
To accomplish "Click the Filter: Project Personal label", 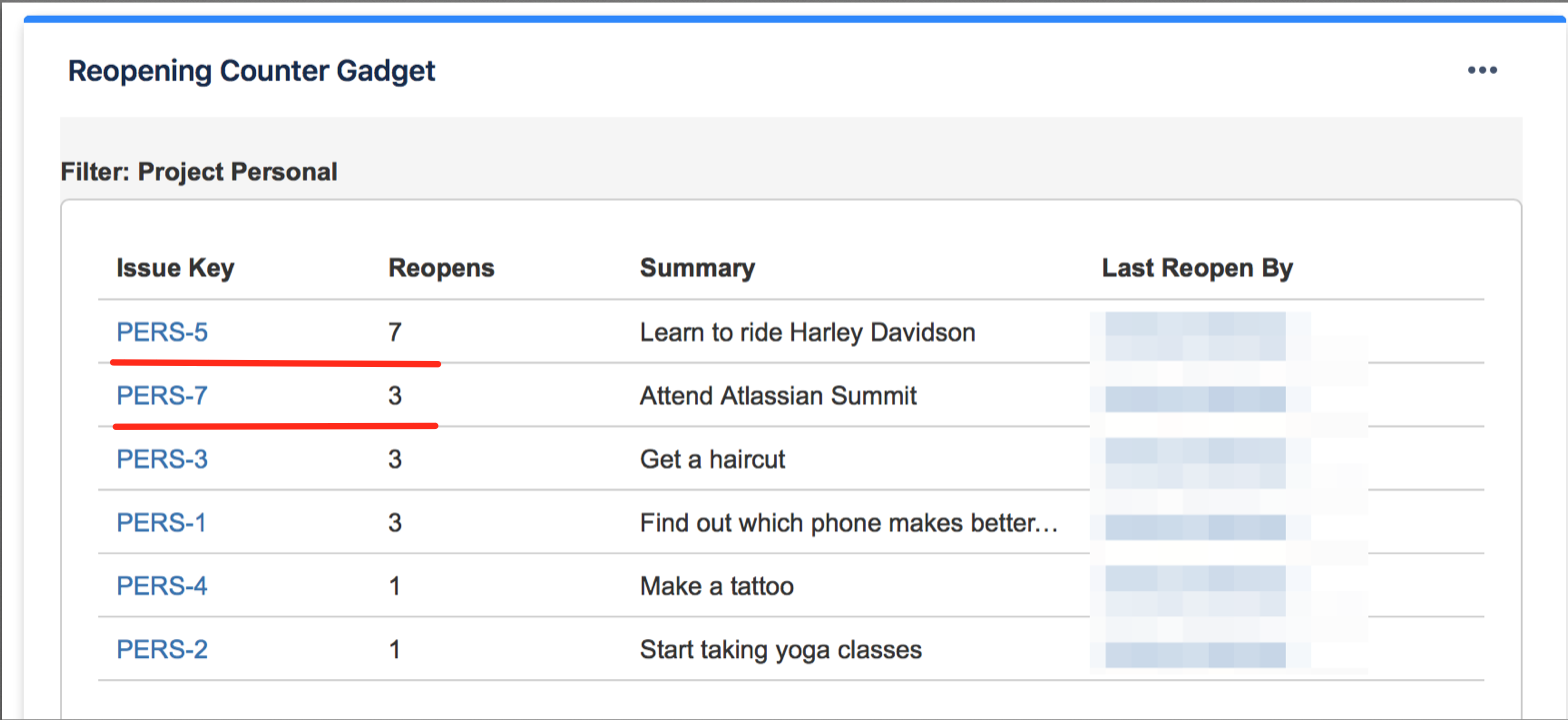I will pos(199,172).
